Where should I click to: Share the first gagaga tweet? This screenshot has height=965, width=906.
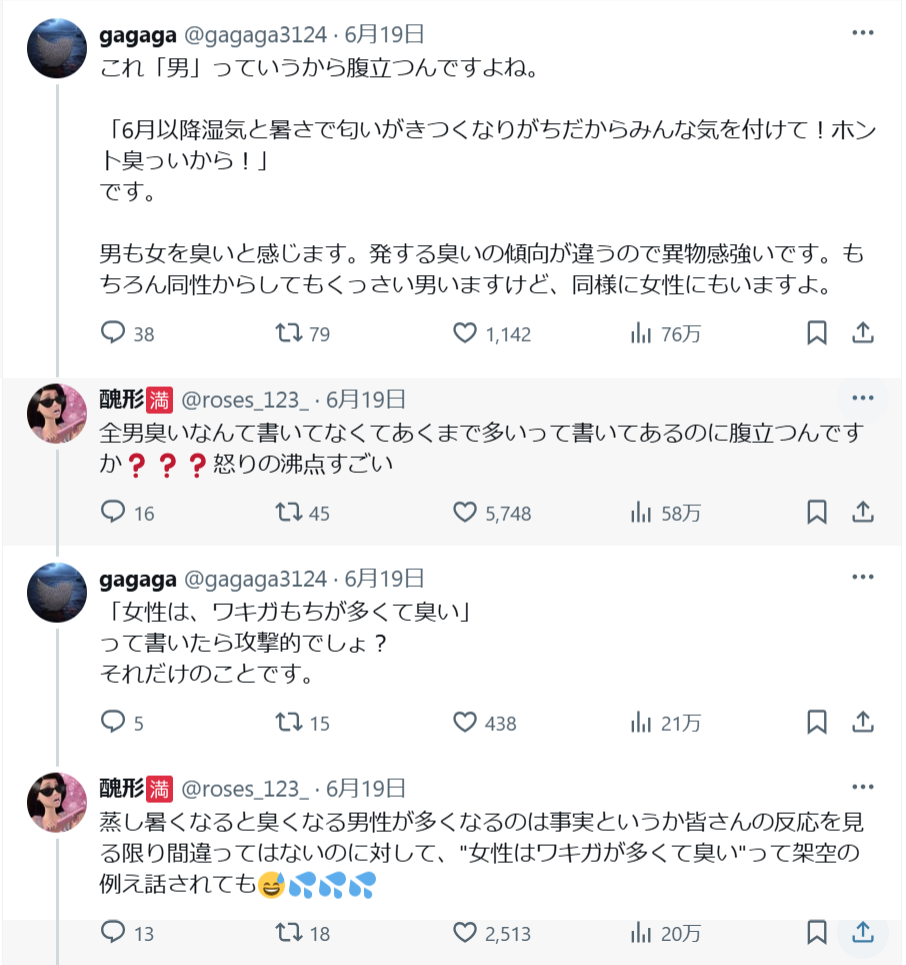tap(863, 333)
